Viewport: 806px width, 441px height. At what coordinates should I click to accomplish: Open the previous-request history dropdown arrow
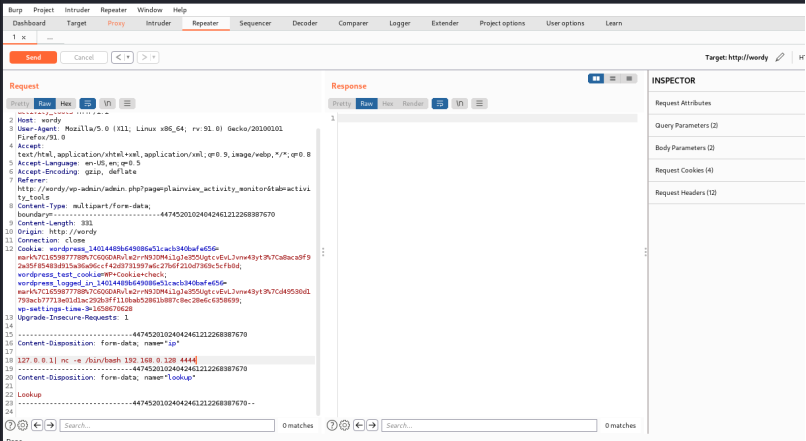pyautogui.click(x=129, y=58)
